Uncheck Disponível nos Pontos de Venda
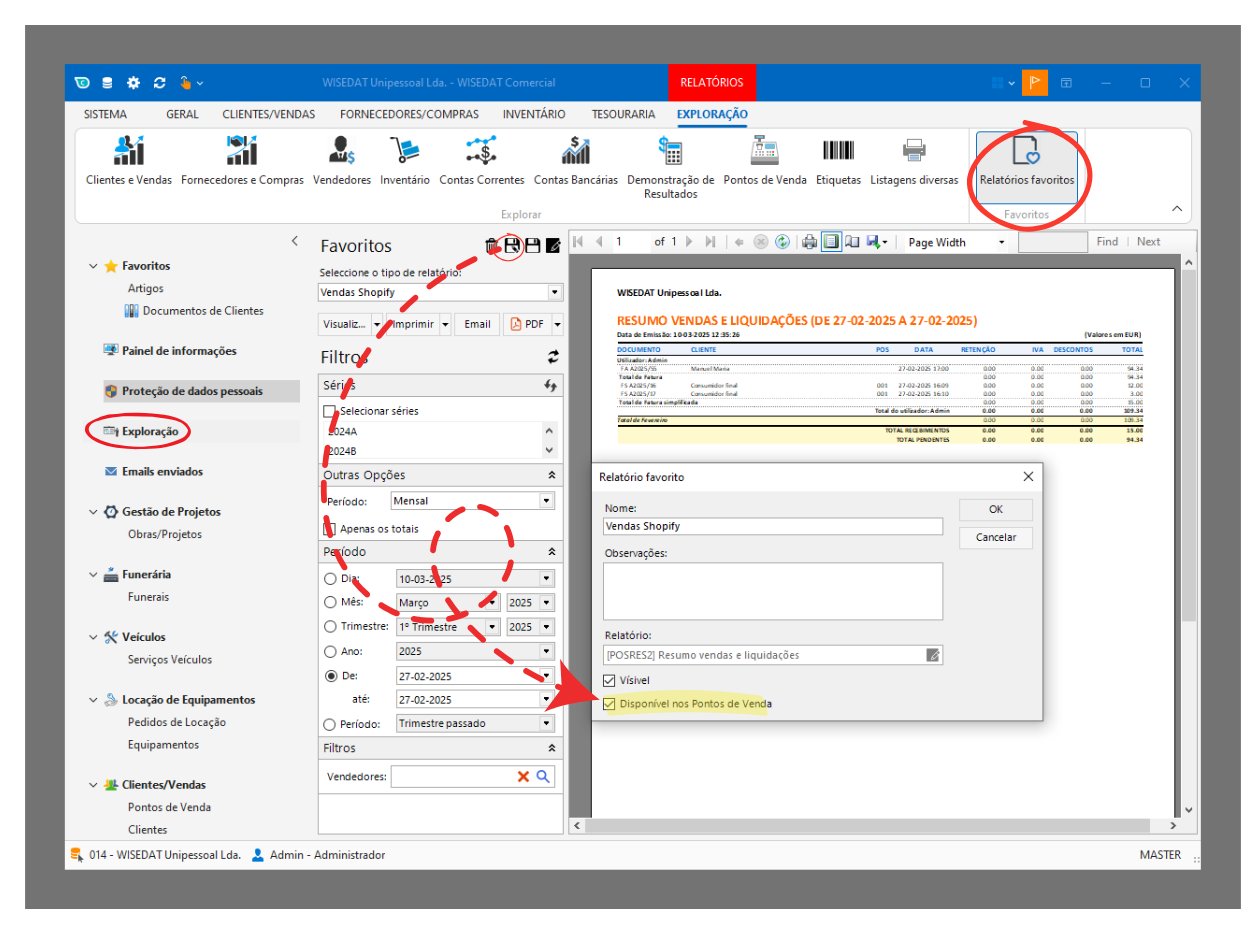 click(610, 704)
